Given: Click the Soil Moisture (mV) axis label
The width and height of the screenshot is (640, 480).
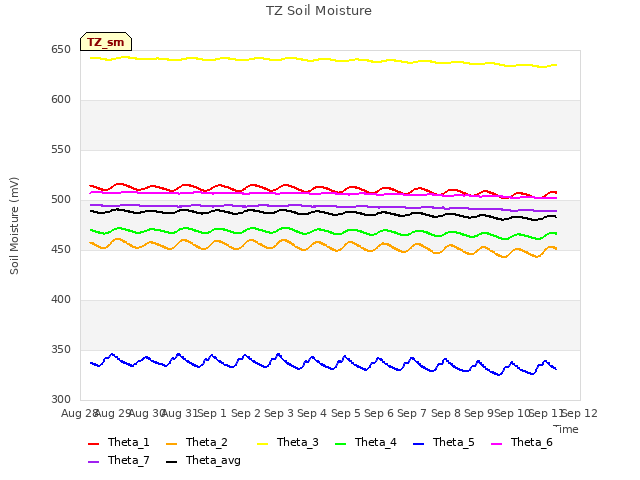Looking at the screenshot, I should pos(14,226).
